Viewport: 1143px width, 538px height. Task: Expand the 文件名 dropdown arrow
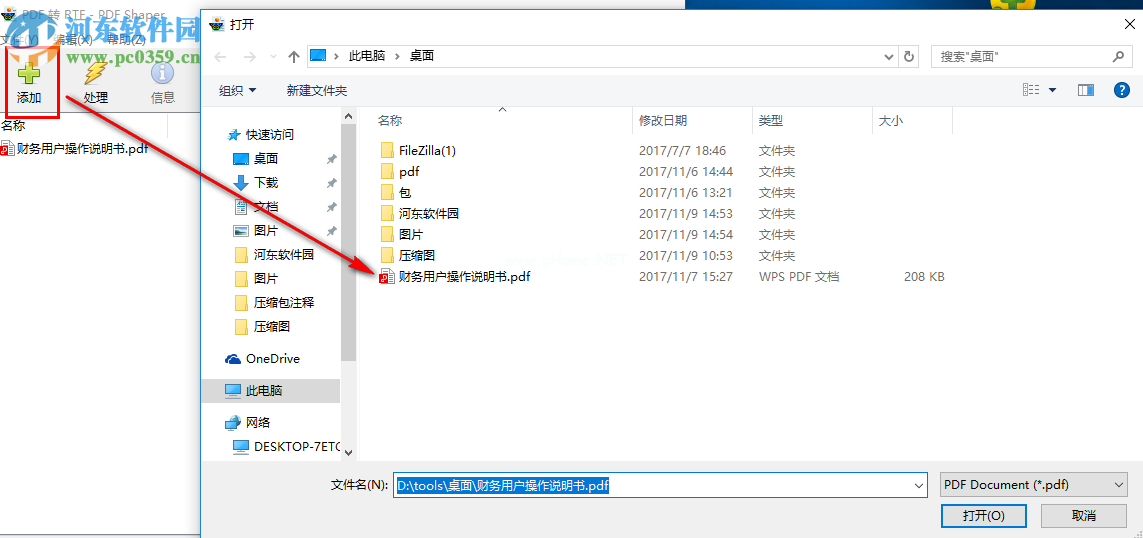point(920,486)
